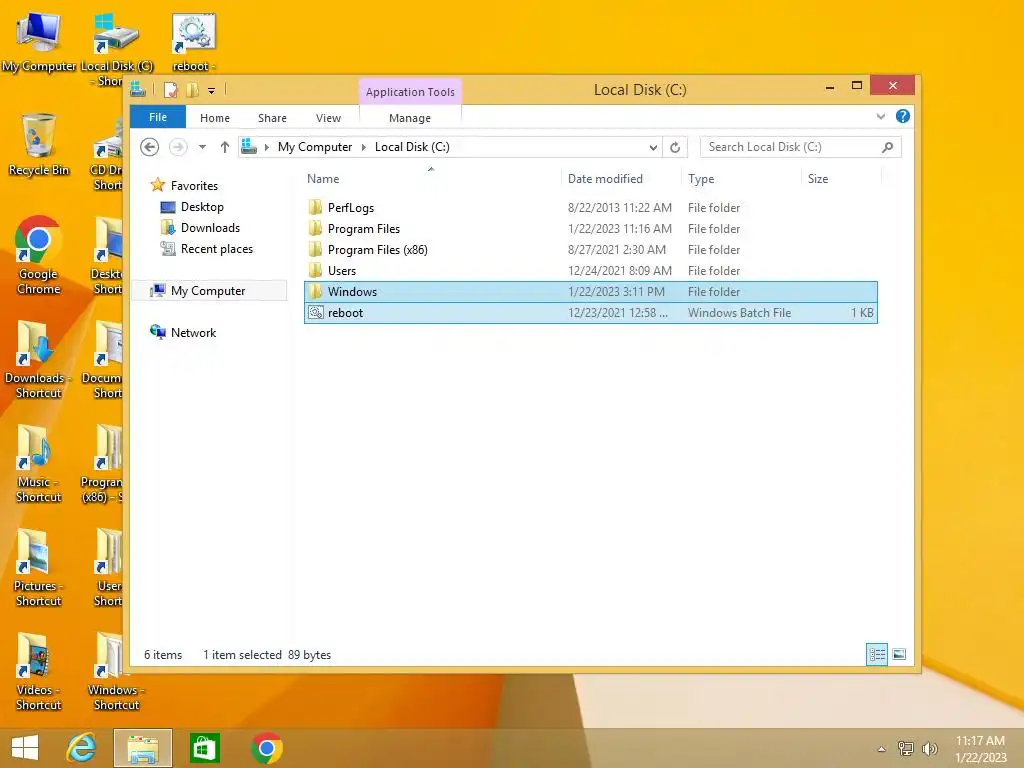Focus the Search Local Disk (C:) box
The height and width of the screenshot is (768, 1024).
pyautogui.click(x=801, y=147)
